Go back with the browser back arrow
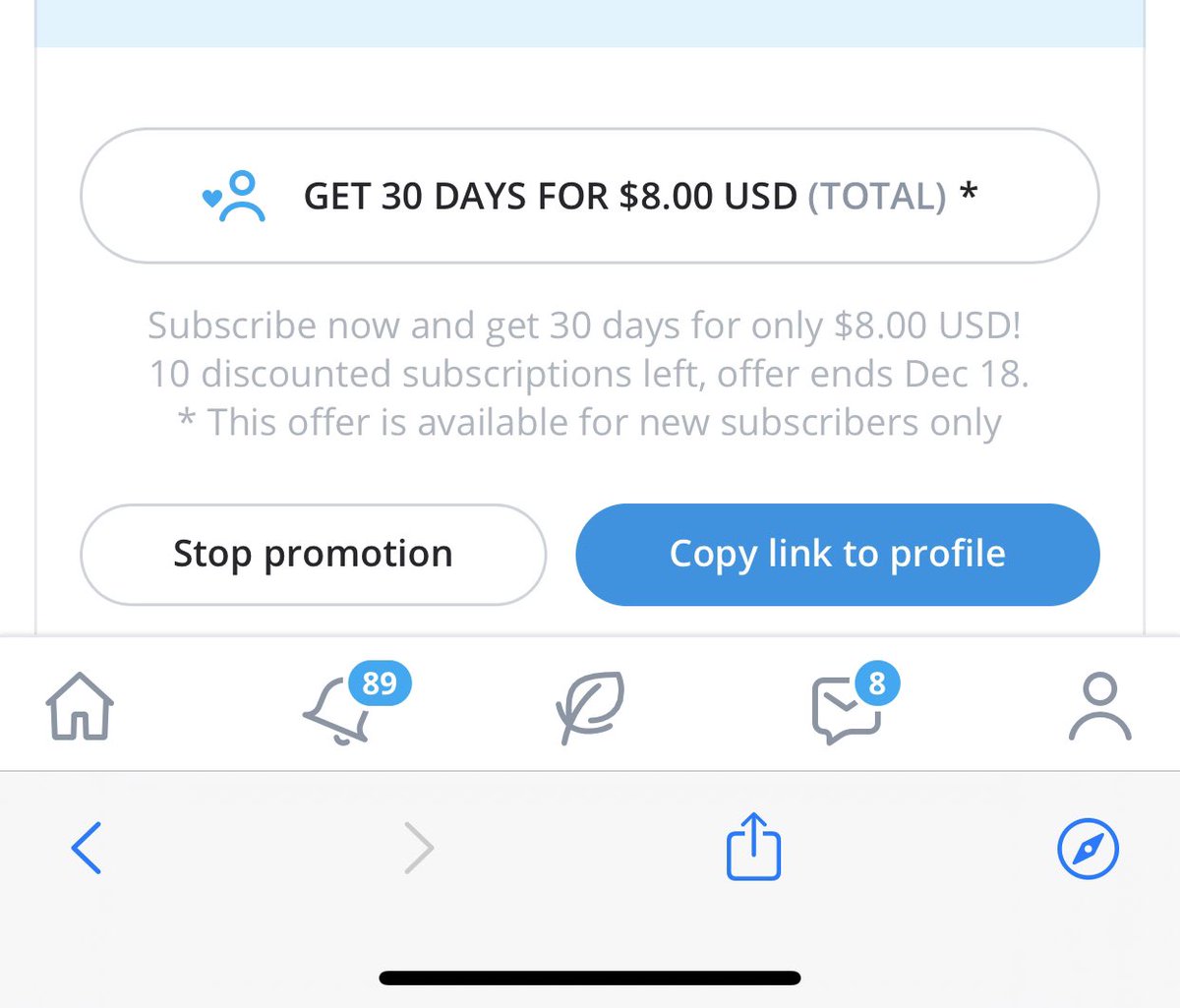This screenshot has width=1180, height=1008. [x=87, y=848]
